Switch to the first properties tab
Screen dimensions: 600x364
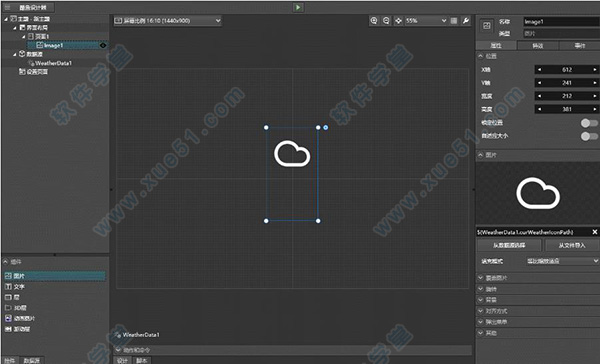coord(496,46)
